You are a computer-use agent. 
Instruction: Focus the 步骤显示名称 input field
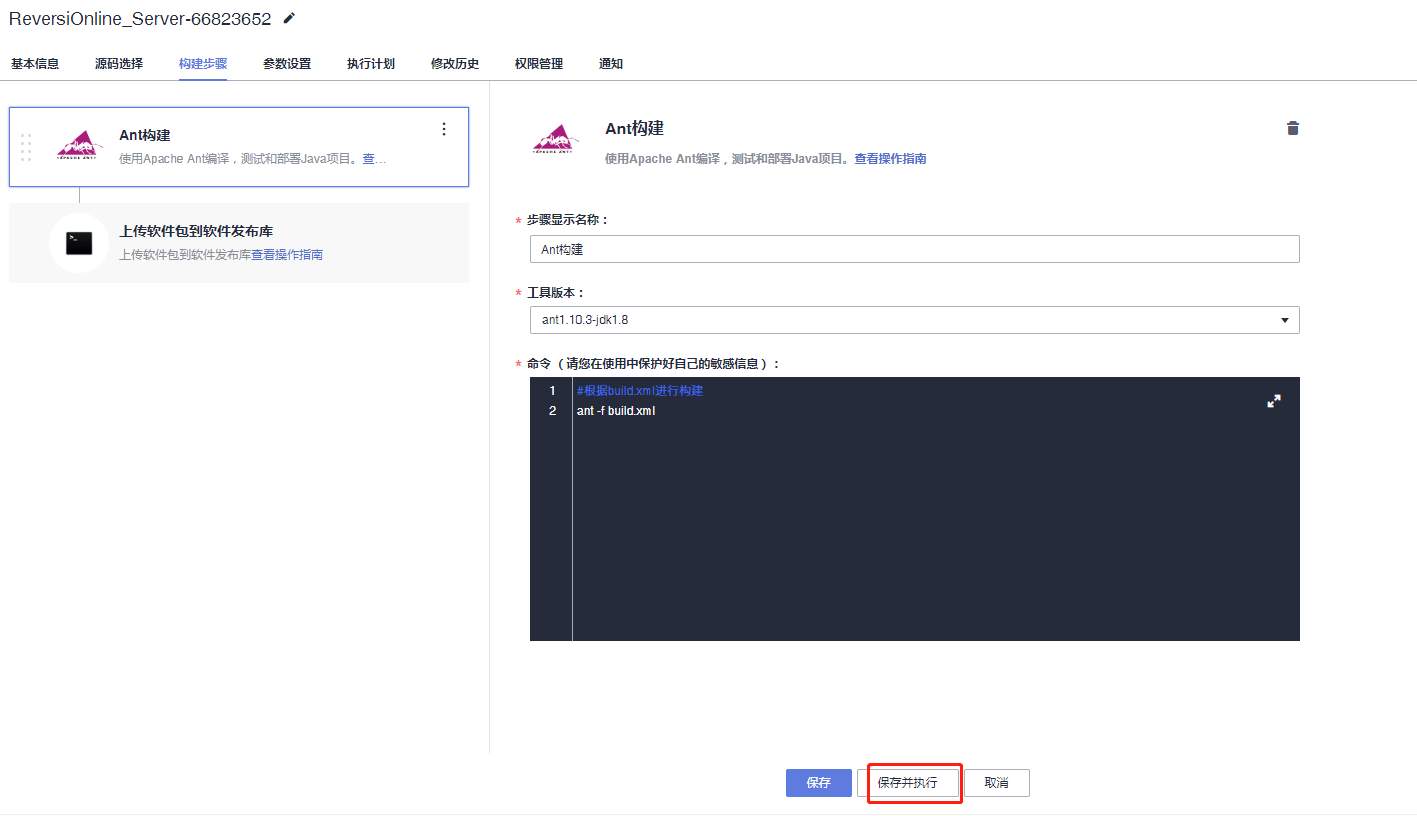coord(914,249)
